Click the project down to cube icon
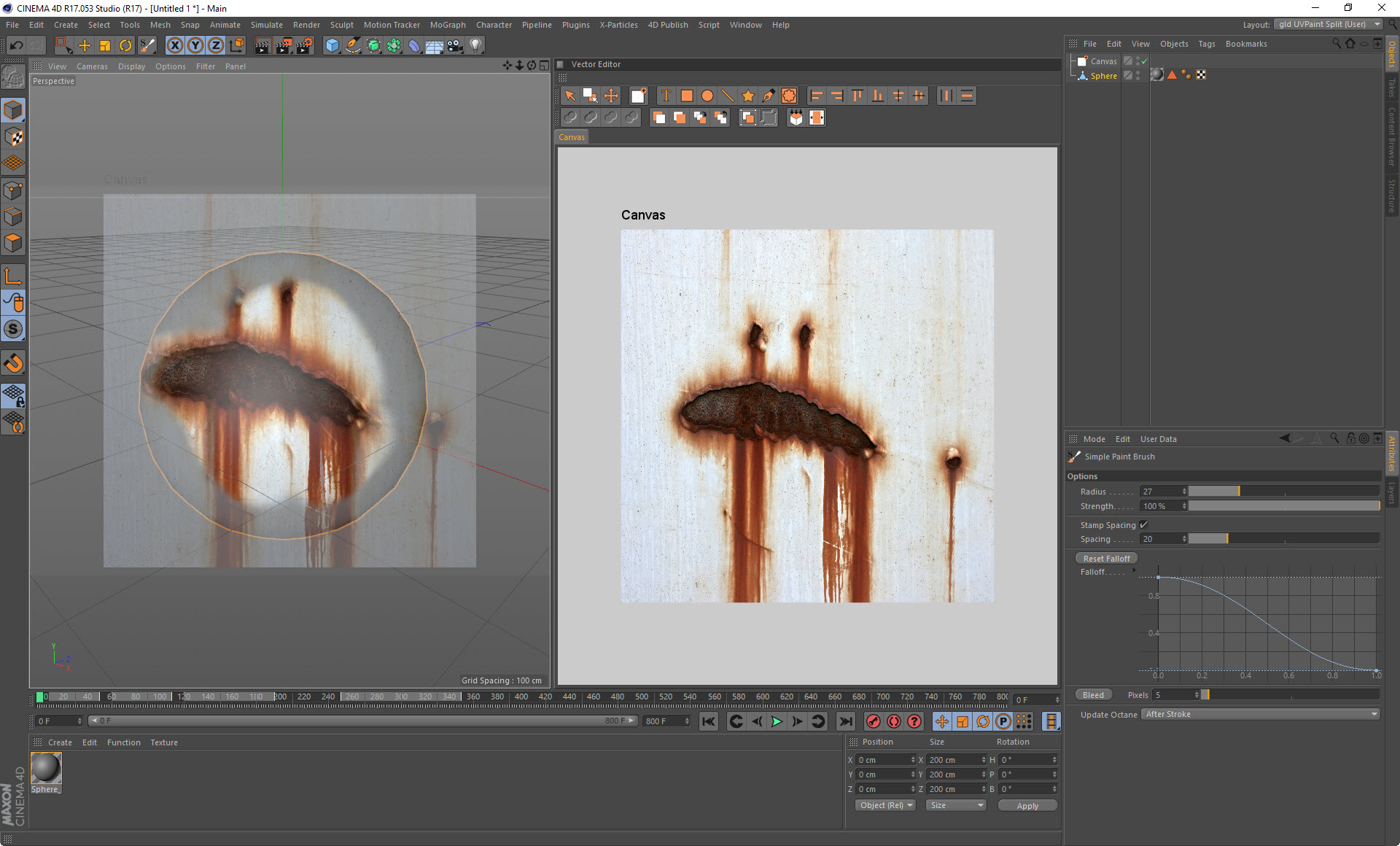The image size is (1400, 846). 796,117
